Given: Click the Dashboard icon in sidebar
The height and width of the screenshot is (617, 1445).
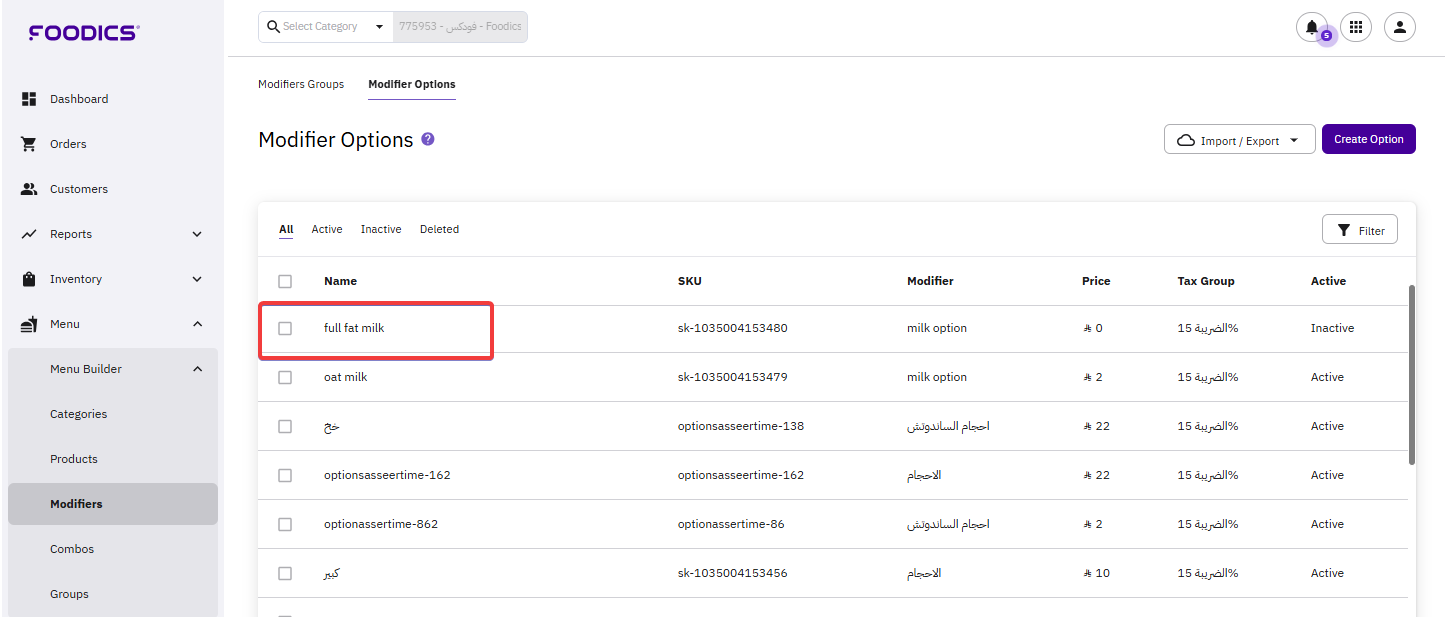Looking at the screenshot, I should pos(29,99).
